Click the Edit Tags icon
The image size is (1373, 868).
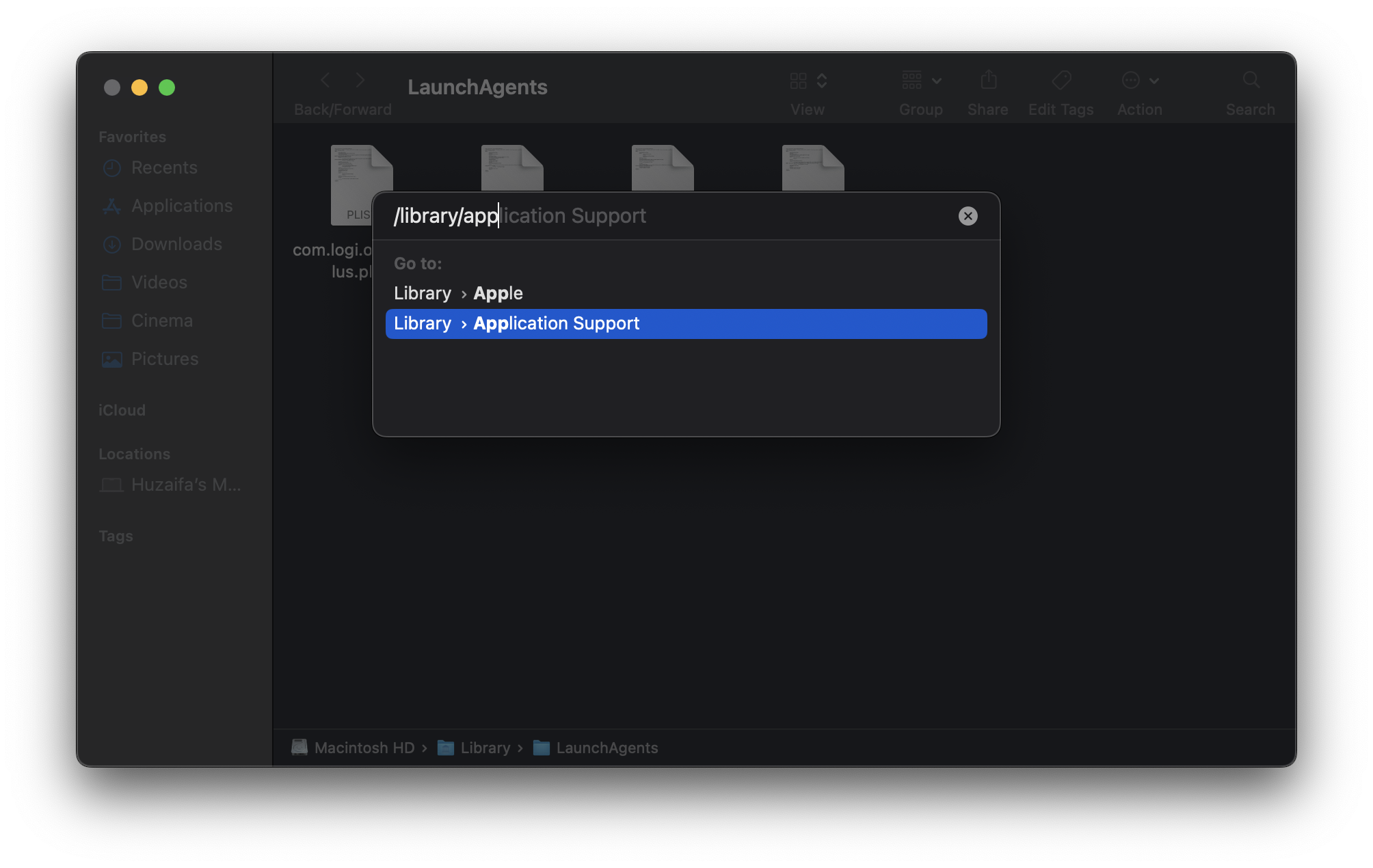click(x=1061, y=81)
